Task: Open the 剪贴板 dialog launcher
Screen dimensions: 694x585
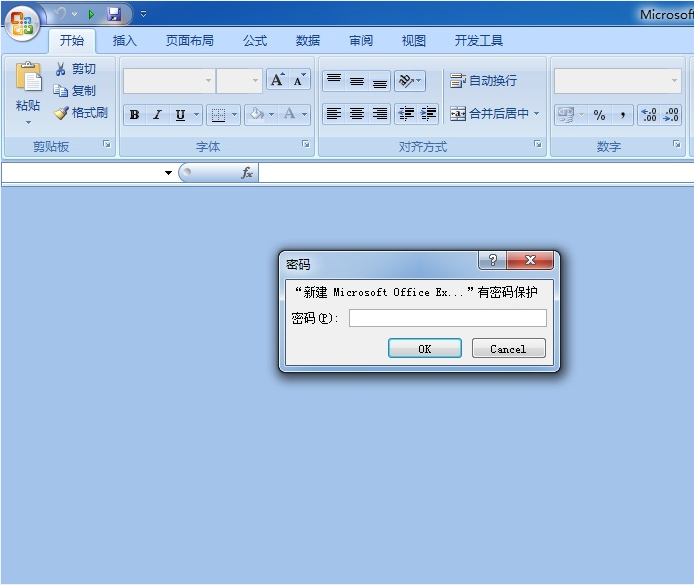Action: click(x=107, y=144)
